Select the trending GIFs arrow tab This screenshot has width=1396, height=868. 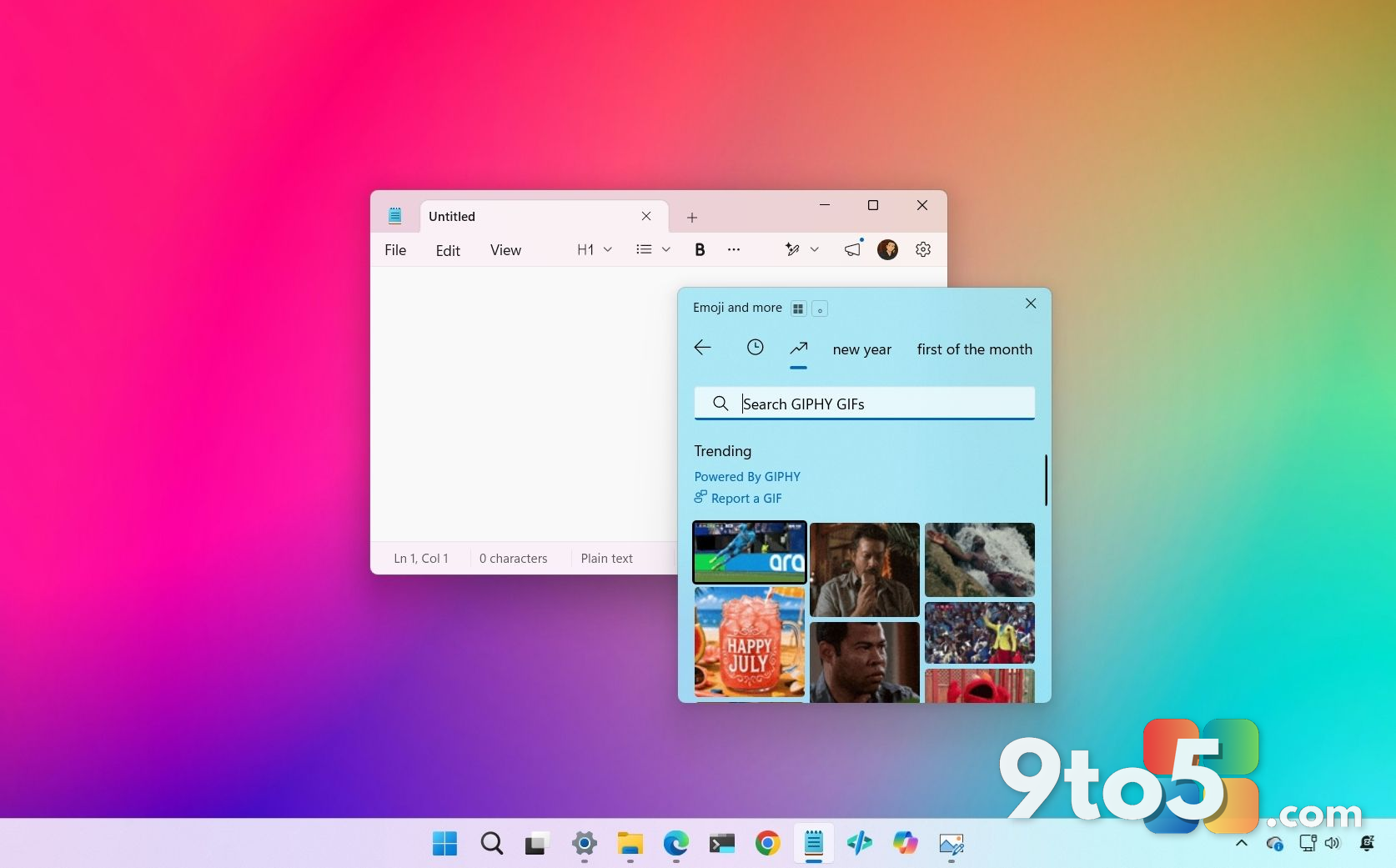pyautogui.click(x=799, y=348)
